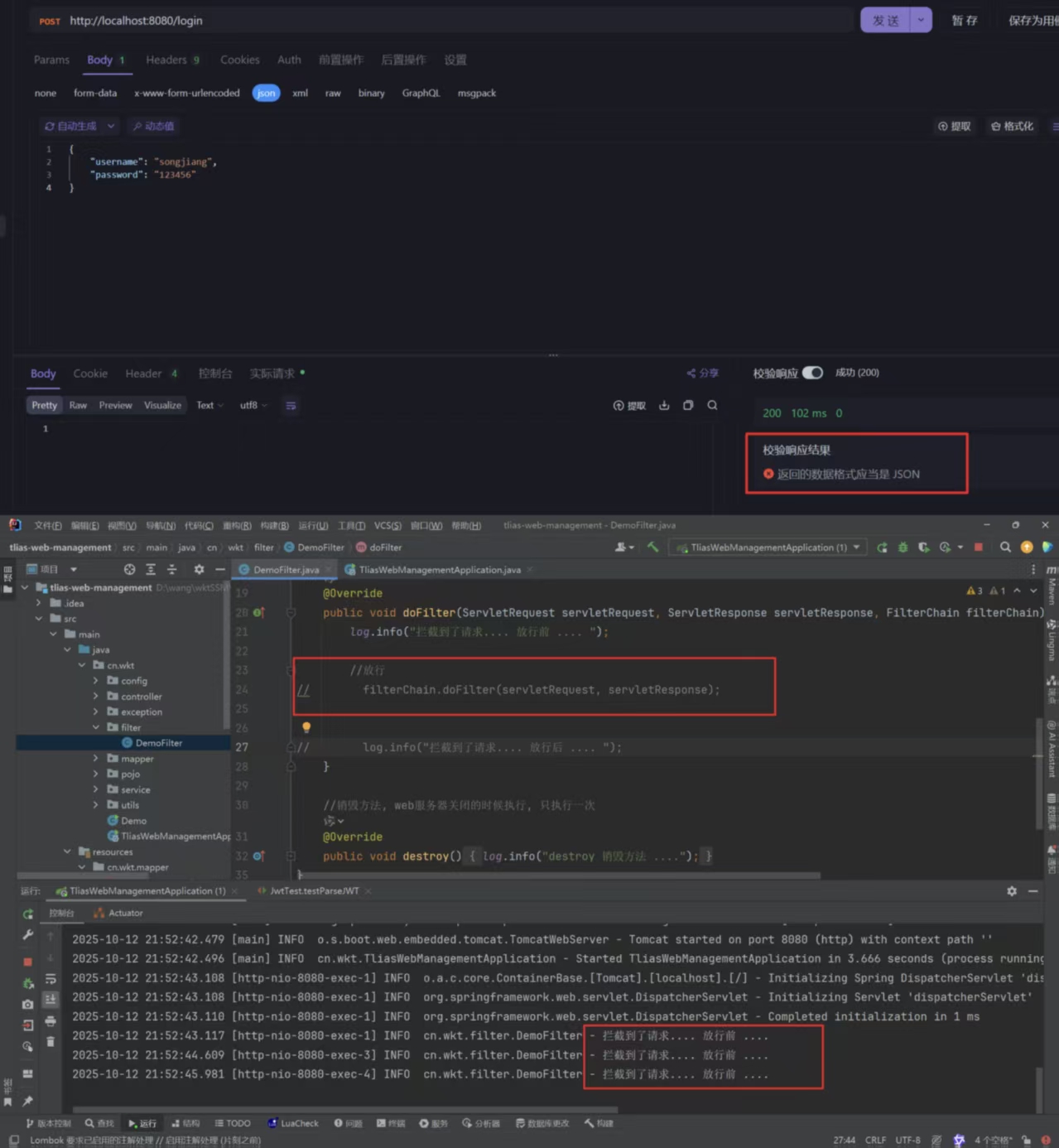Screen dimensions: 1059x1148
Task: Click the download response icon
Action: [x=664, y=406]
